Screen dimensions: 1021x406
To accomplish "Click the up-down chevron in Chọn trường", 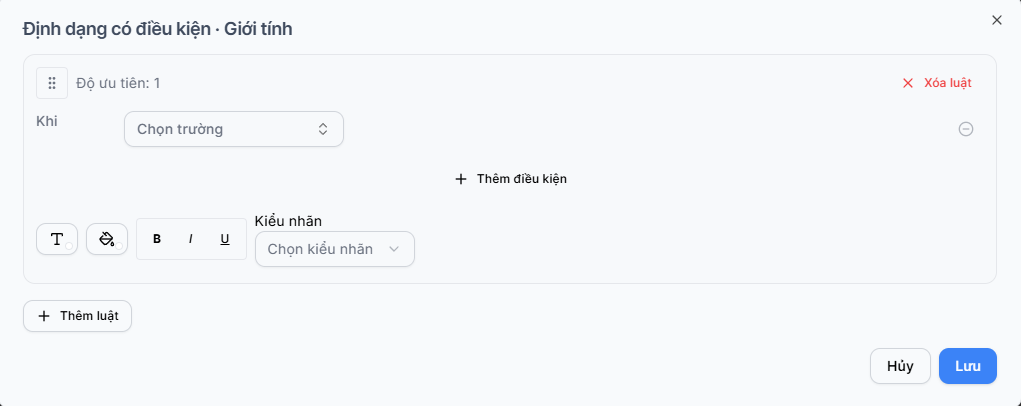I will tap(323, 129).
